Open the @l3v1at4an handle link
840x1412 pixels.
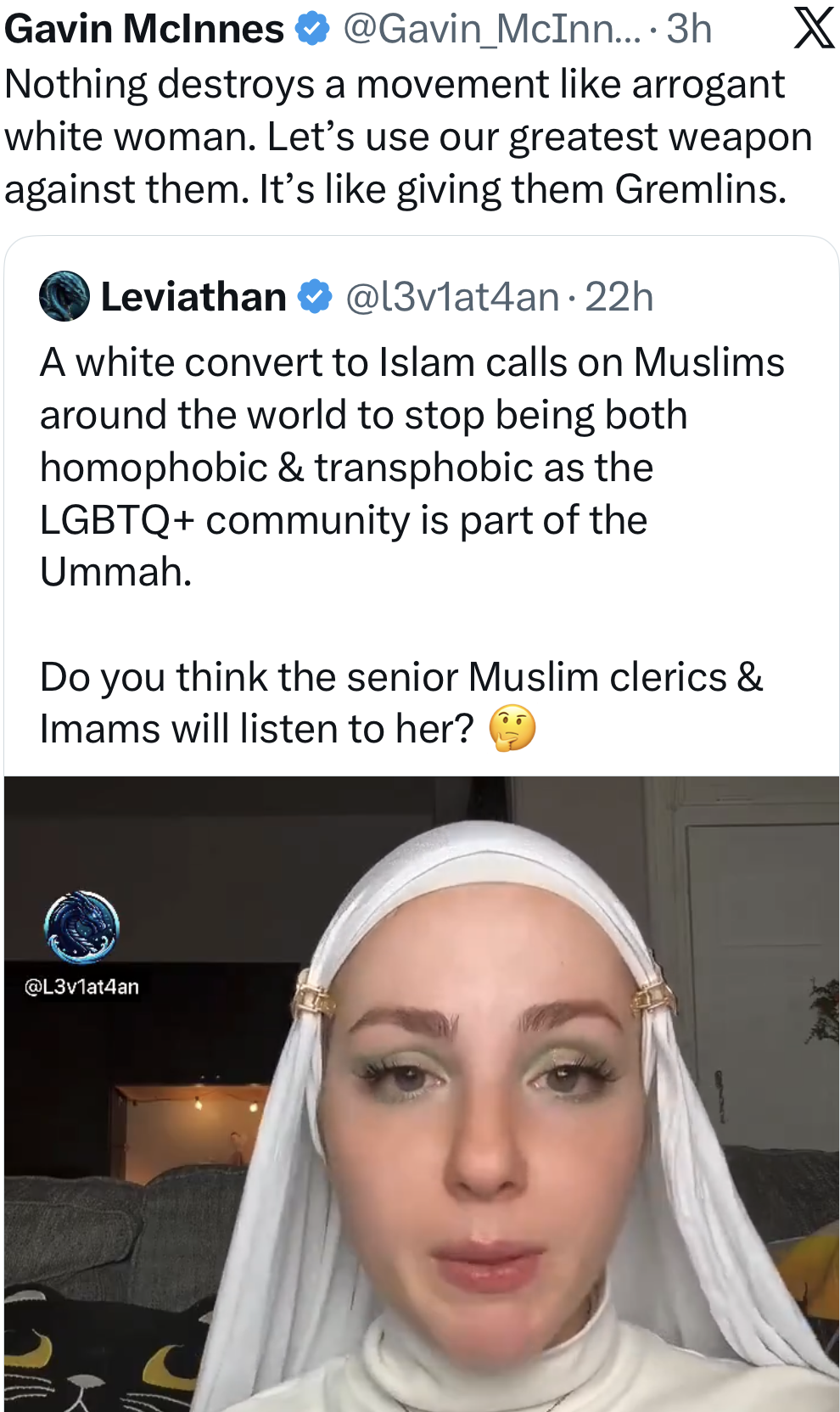pyautogui.click(x=453, y=297)
